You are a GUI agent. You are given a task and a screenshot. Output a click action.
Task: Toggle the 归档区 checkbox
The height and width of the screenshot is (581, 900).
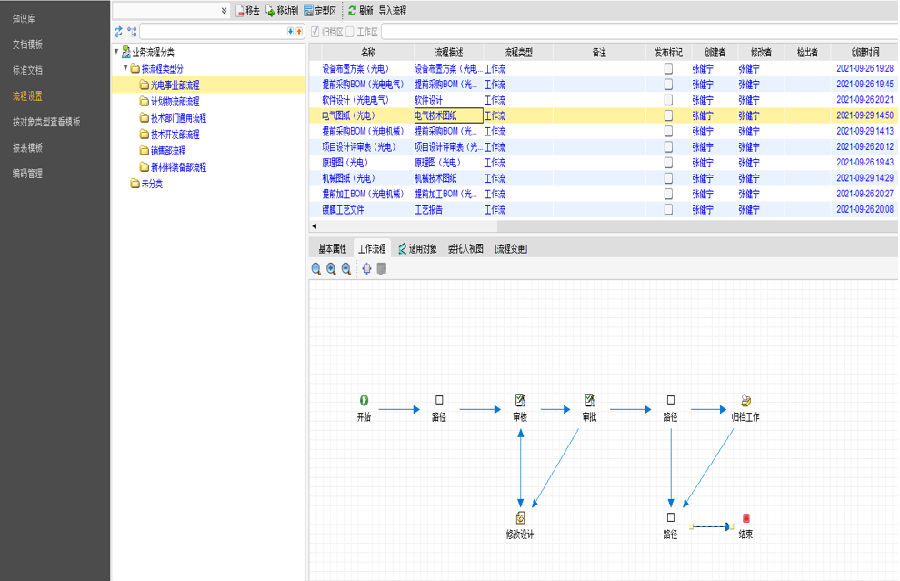[x=316, y=32]
